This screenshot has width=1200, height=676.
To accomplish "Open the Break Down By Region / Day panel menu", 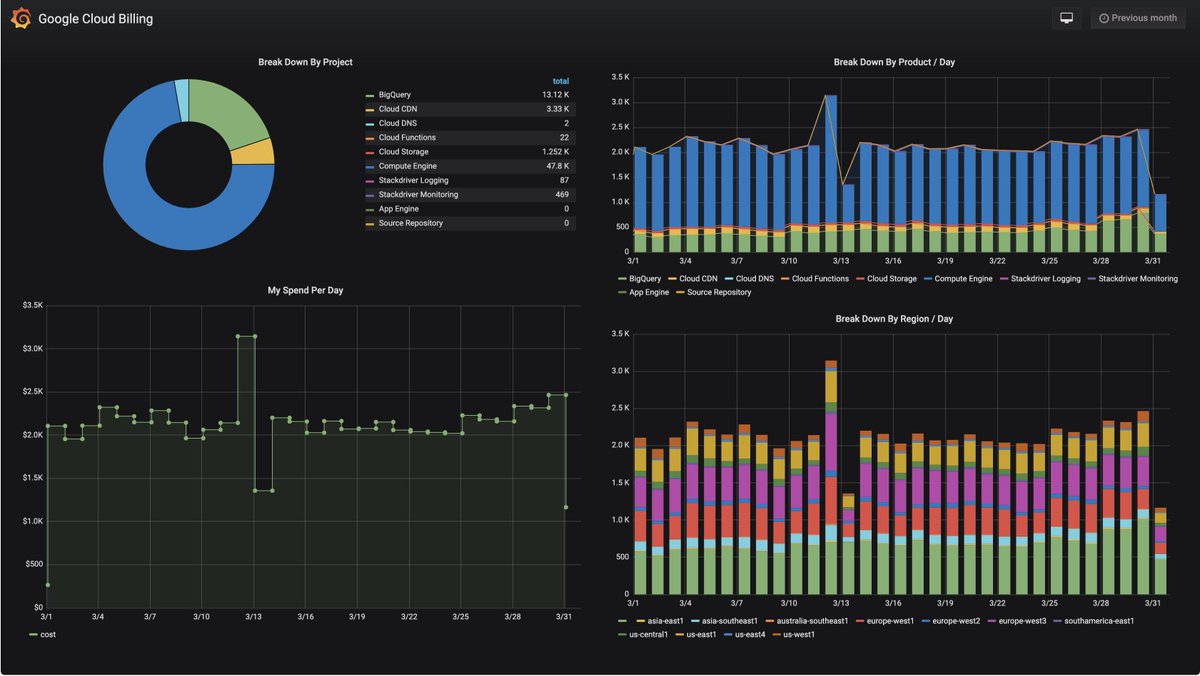I will click(x=894, y=318).
